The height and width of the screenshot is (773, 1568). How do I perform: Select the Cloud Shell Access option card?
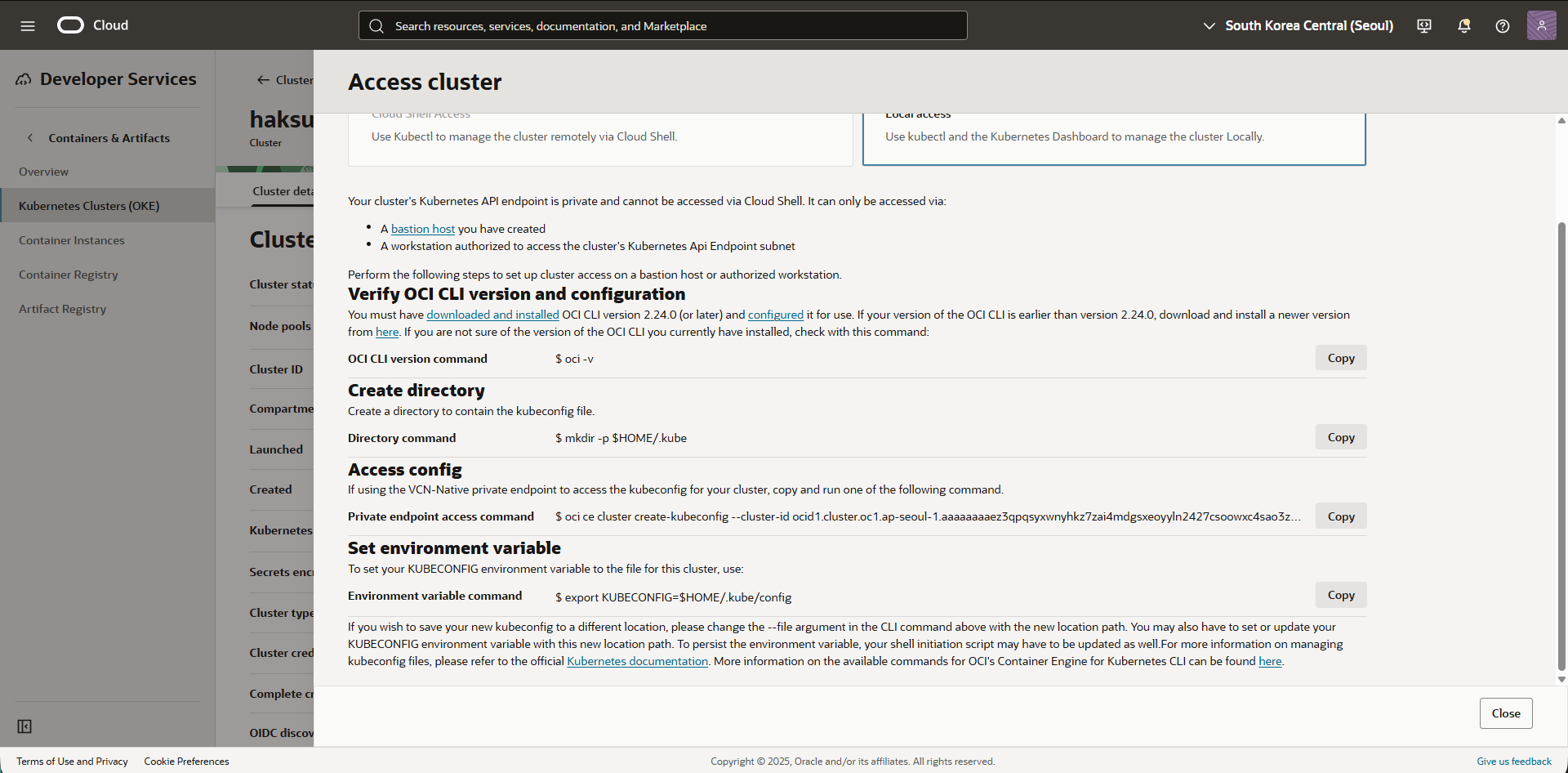coord(600,137)
